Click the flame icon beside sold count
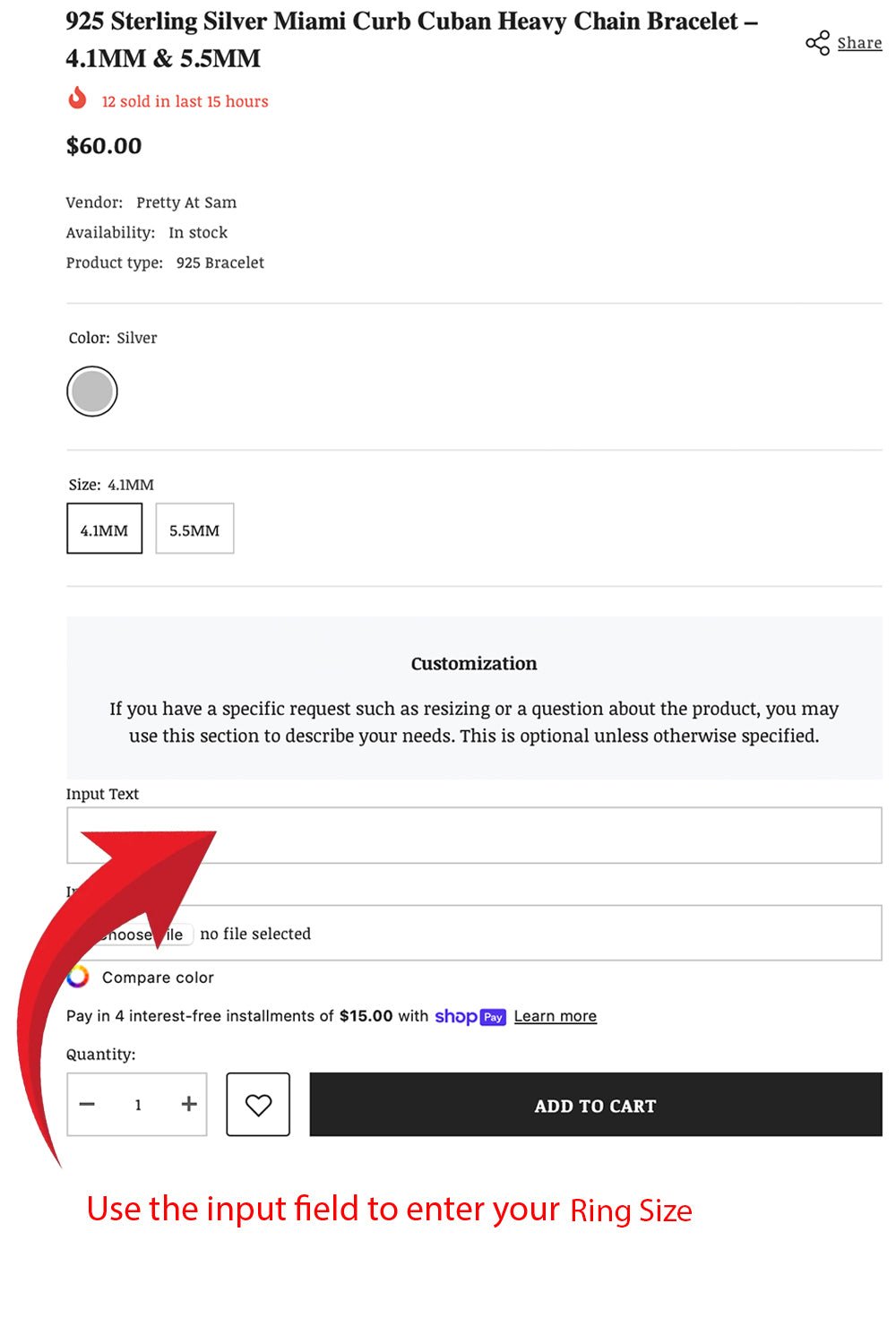This screenshot has height=1344, width=896. pyautogui.click(x=78, y=99)
